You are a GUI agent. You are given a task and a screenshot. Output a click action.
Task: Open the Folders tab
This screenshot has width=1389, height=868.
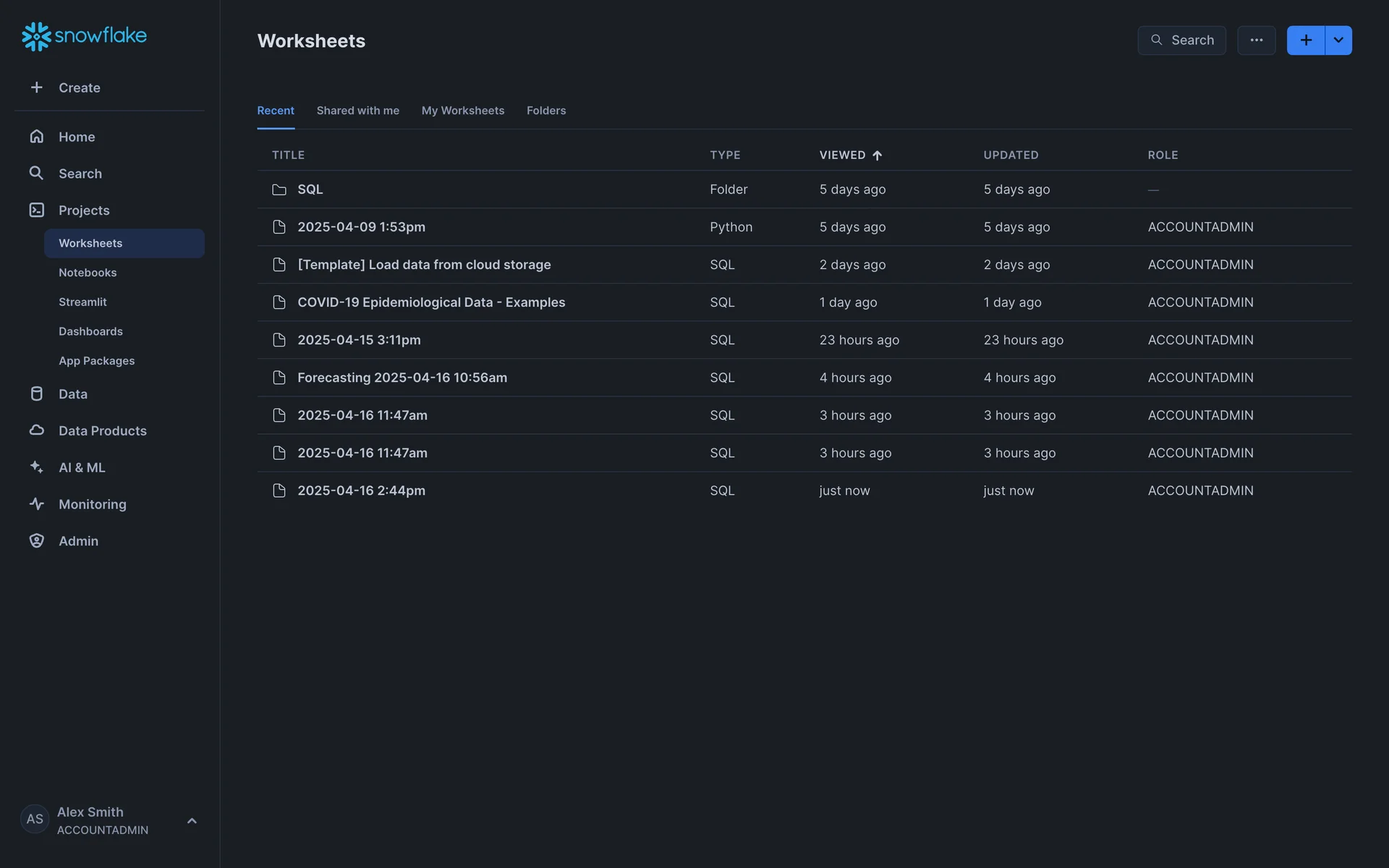[x=545, y=111]
